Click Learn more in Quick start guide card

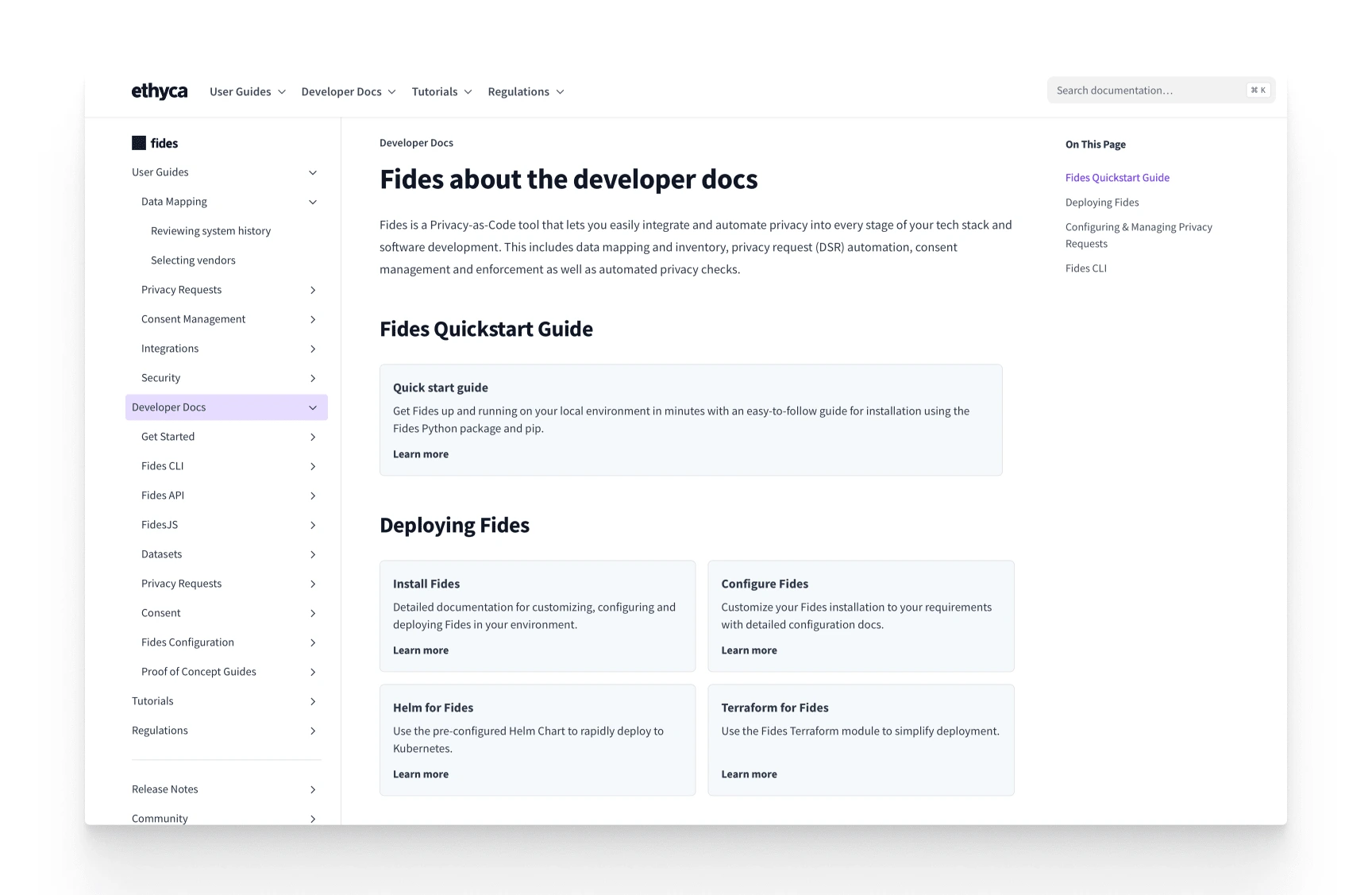pos(421,454)
